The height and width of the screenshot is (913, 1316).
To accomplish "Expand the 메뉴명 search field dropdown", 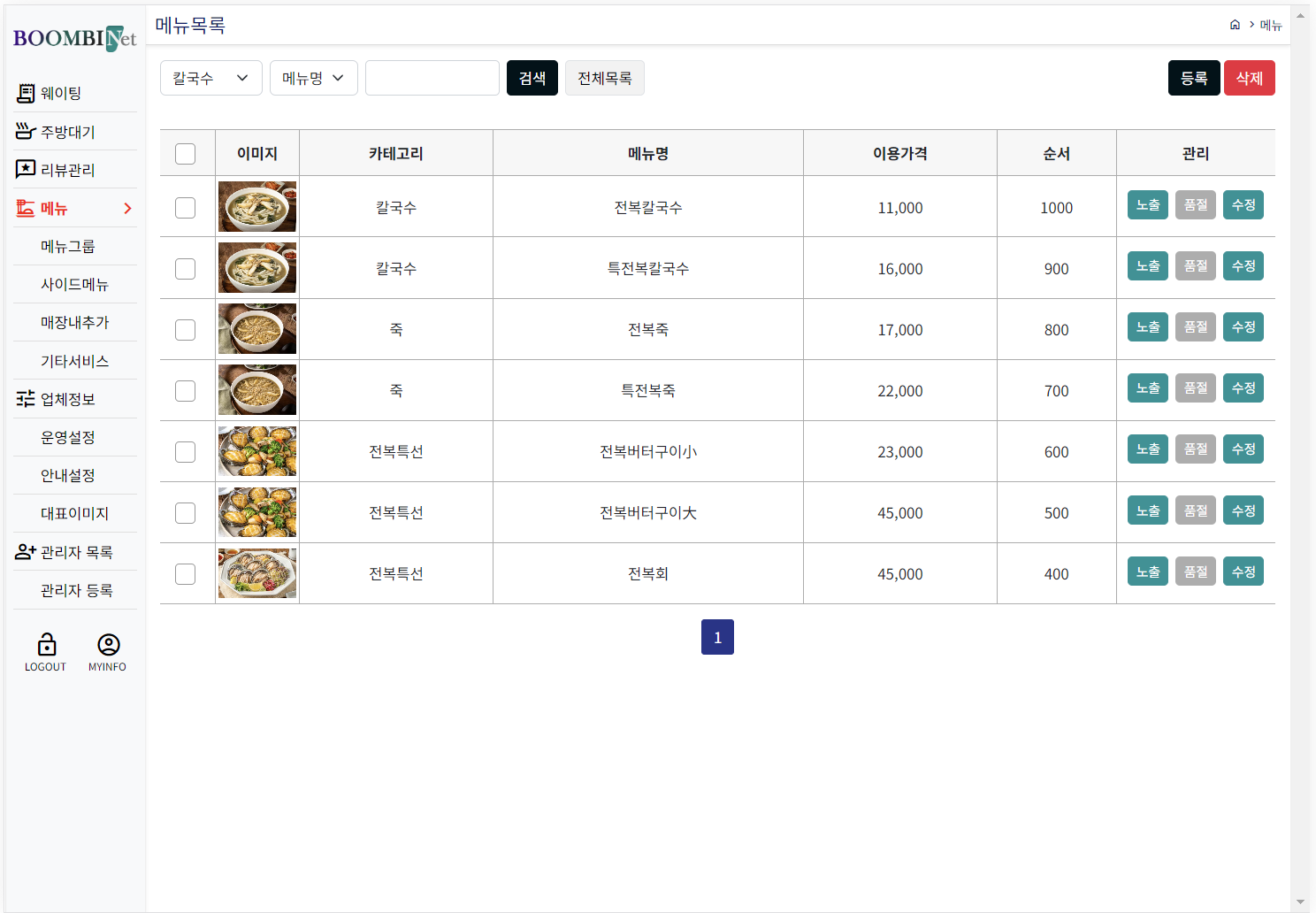I will [313, 78].
